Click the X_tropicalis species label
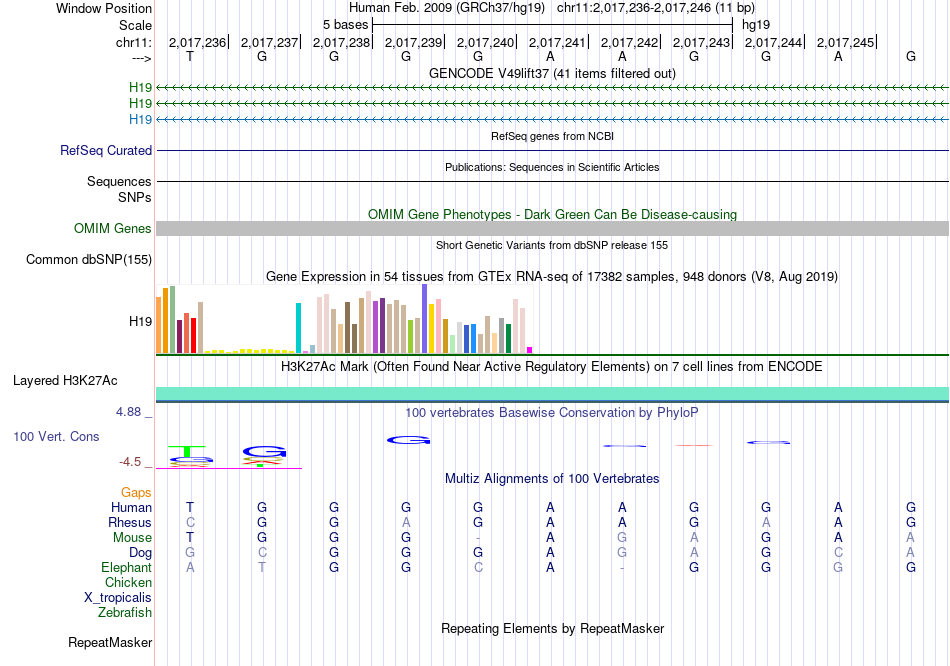The height and width of the screenshot is (666, 950). (118, 598)
